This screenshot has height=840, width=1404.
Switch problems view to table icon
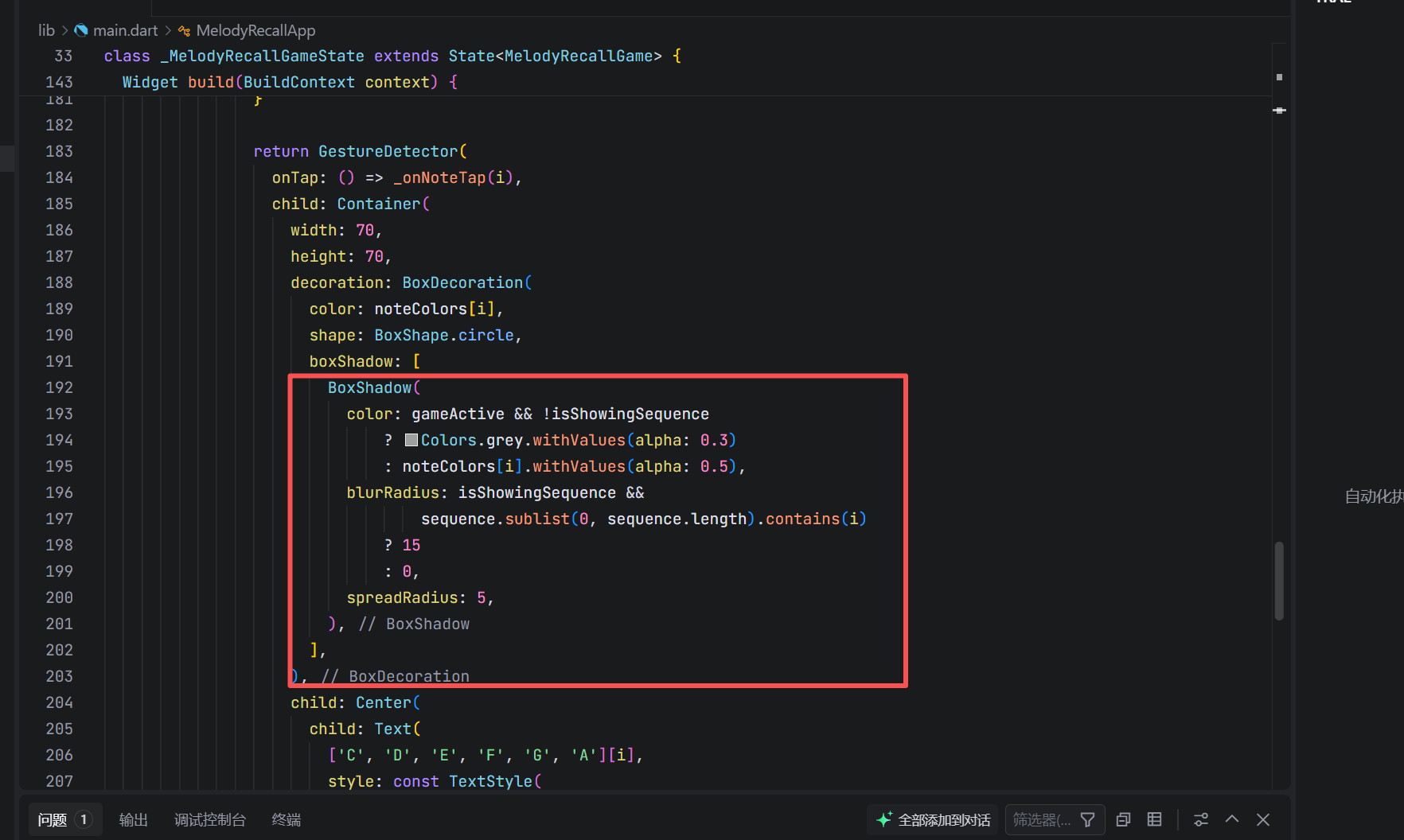point(1154,819)
